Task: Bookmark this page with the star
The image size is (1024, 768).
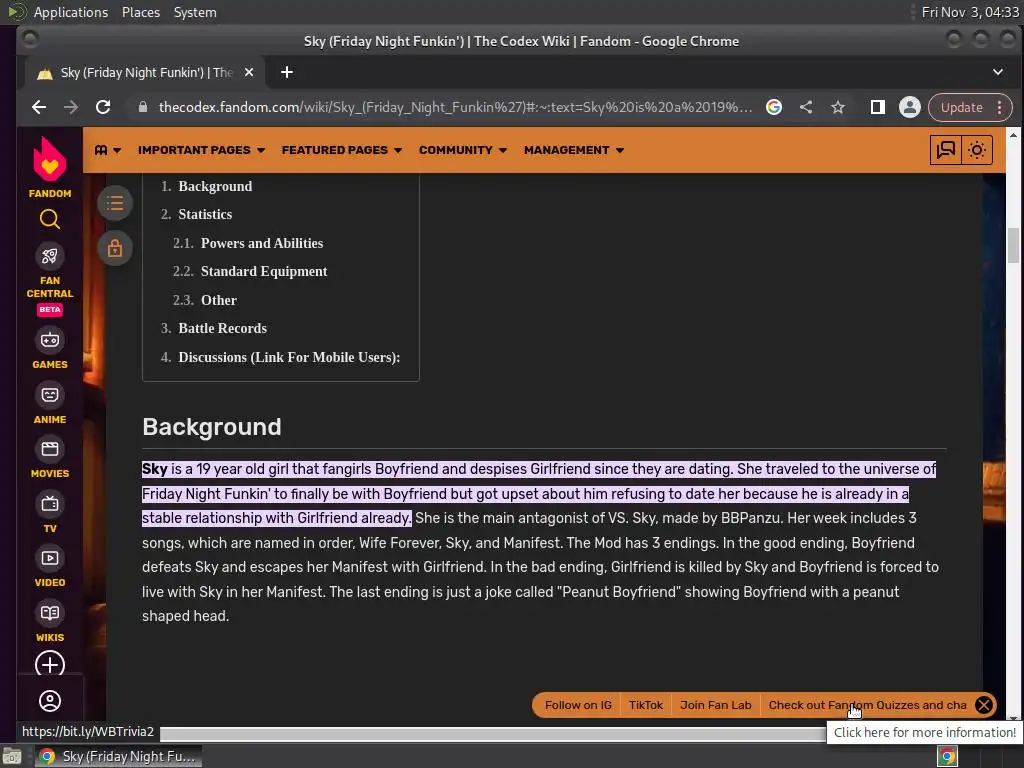Action: (838, 107)
